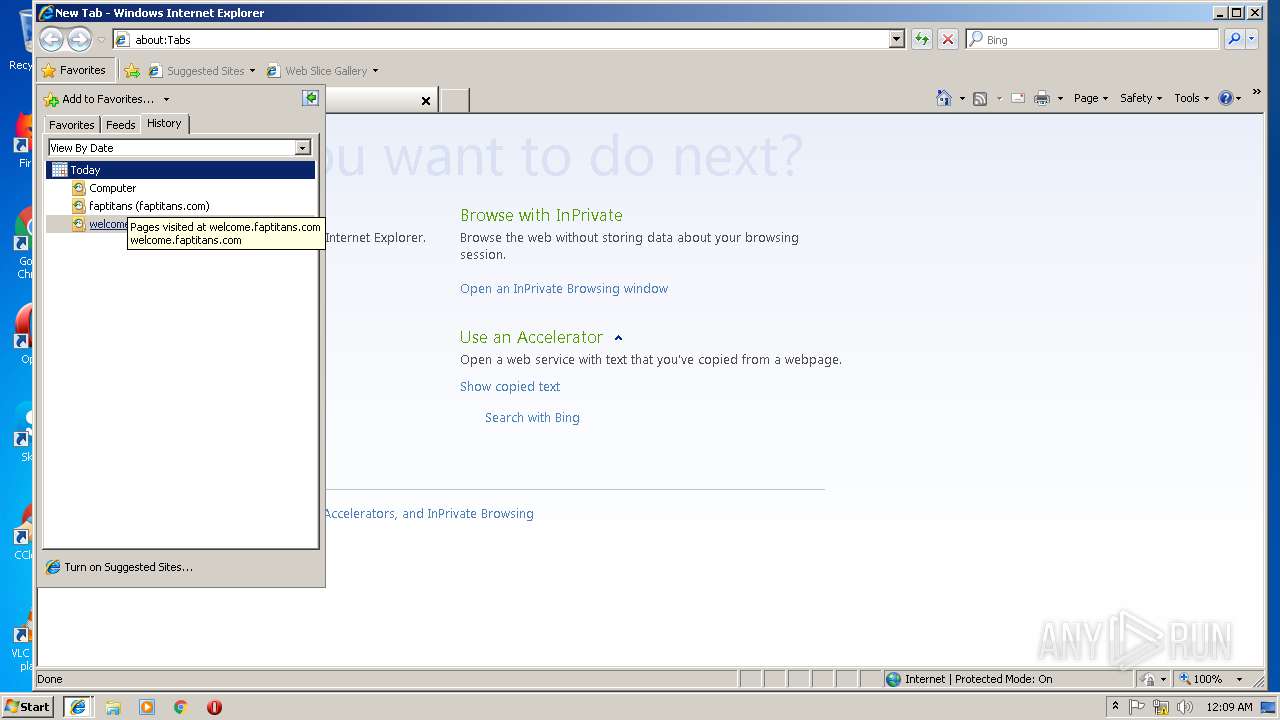Click the red Opera taskbar icon
The width and height of the screenshot is (1280, 720).
click(214, 707)
